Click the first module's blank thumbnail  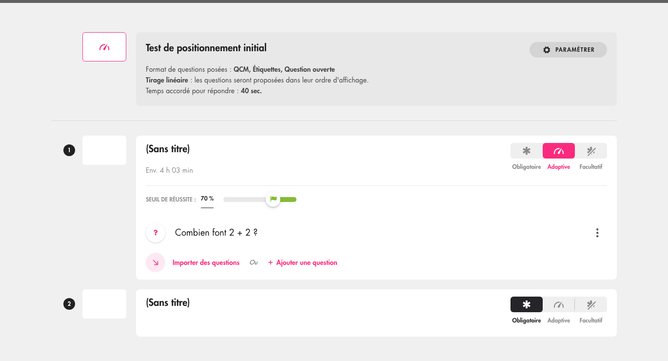104,150
